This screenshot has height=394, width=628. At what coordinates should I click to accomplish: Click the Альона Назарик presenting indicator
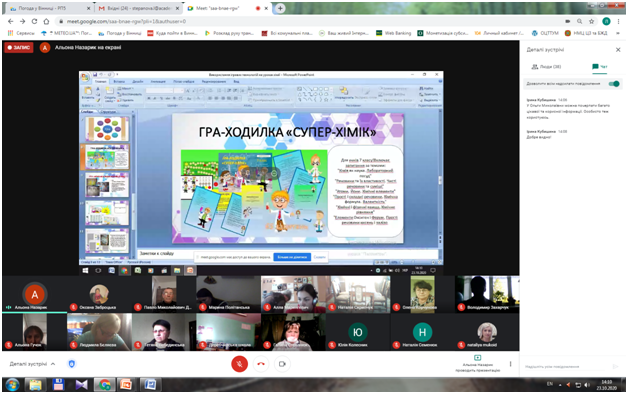coord(477,364)
